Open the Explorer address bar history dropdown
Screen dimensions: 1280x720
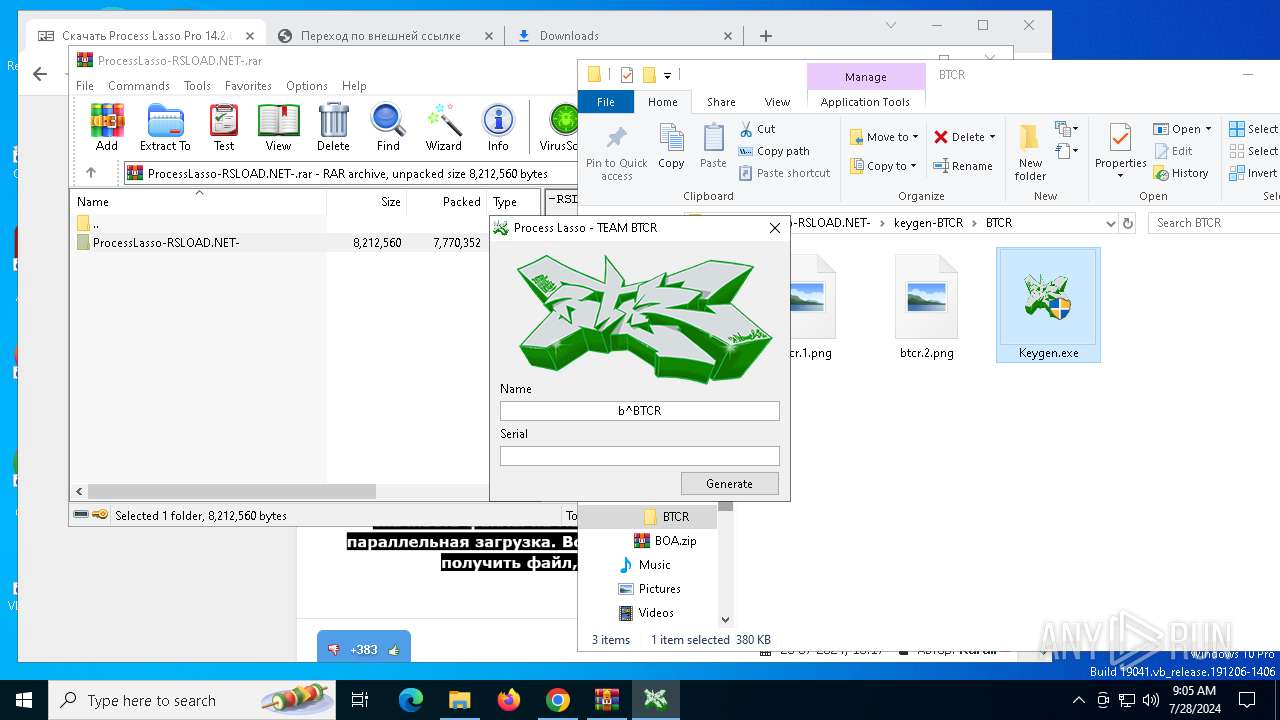pos(1110,223)
